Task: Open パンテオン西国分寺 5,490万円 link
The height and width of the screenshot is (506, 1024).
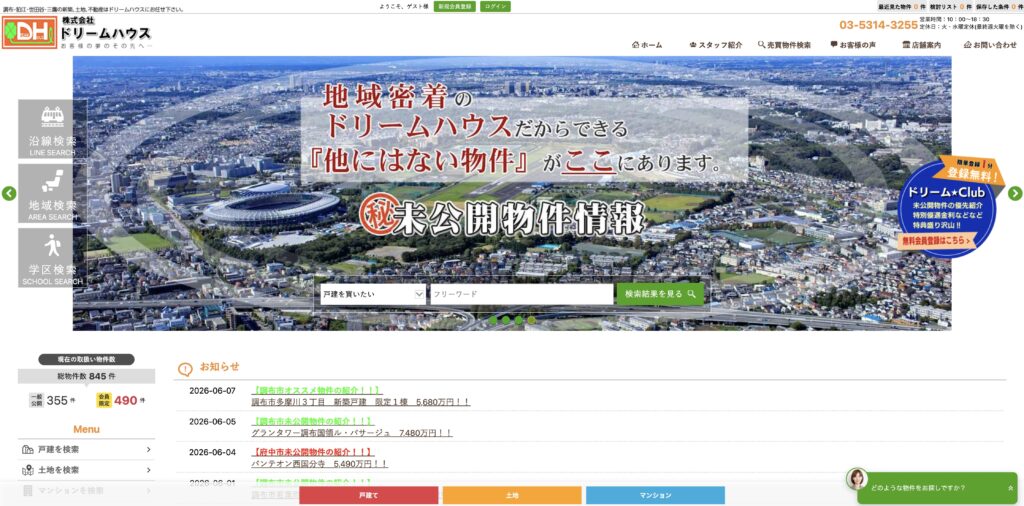Action: (x=319, y=464)
